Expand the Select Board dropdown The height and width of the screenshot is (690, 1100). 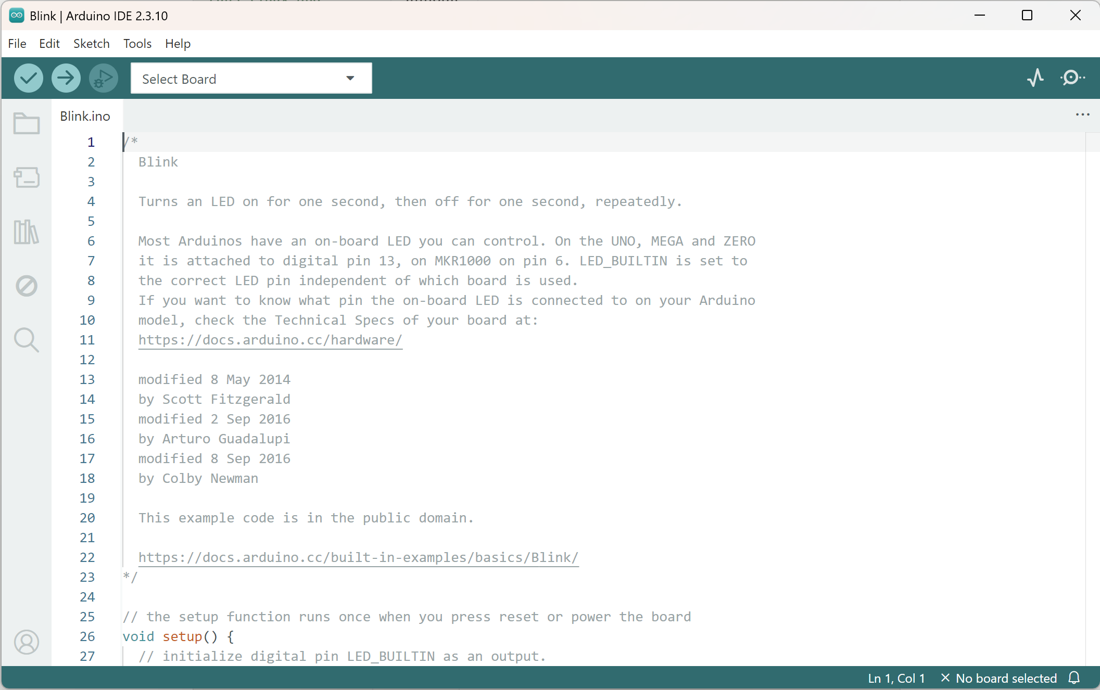(251, 79)
